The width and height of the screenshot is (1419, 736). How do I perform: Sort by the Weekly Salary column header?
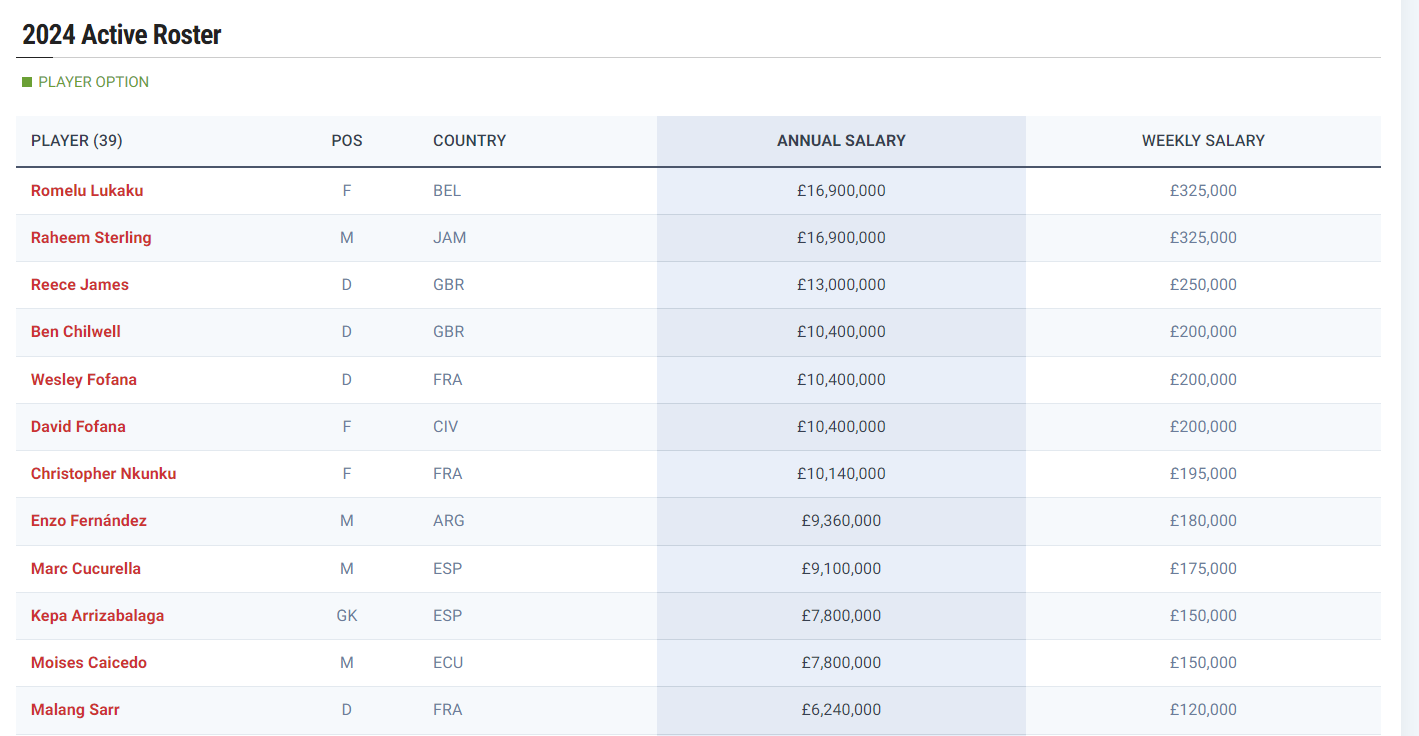coord(1203,141)
